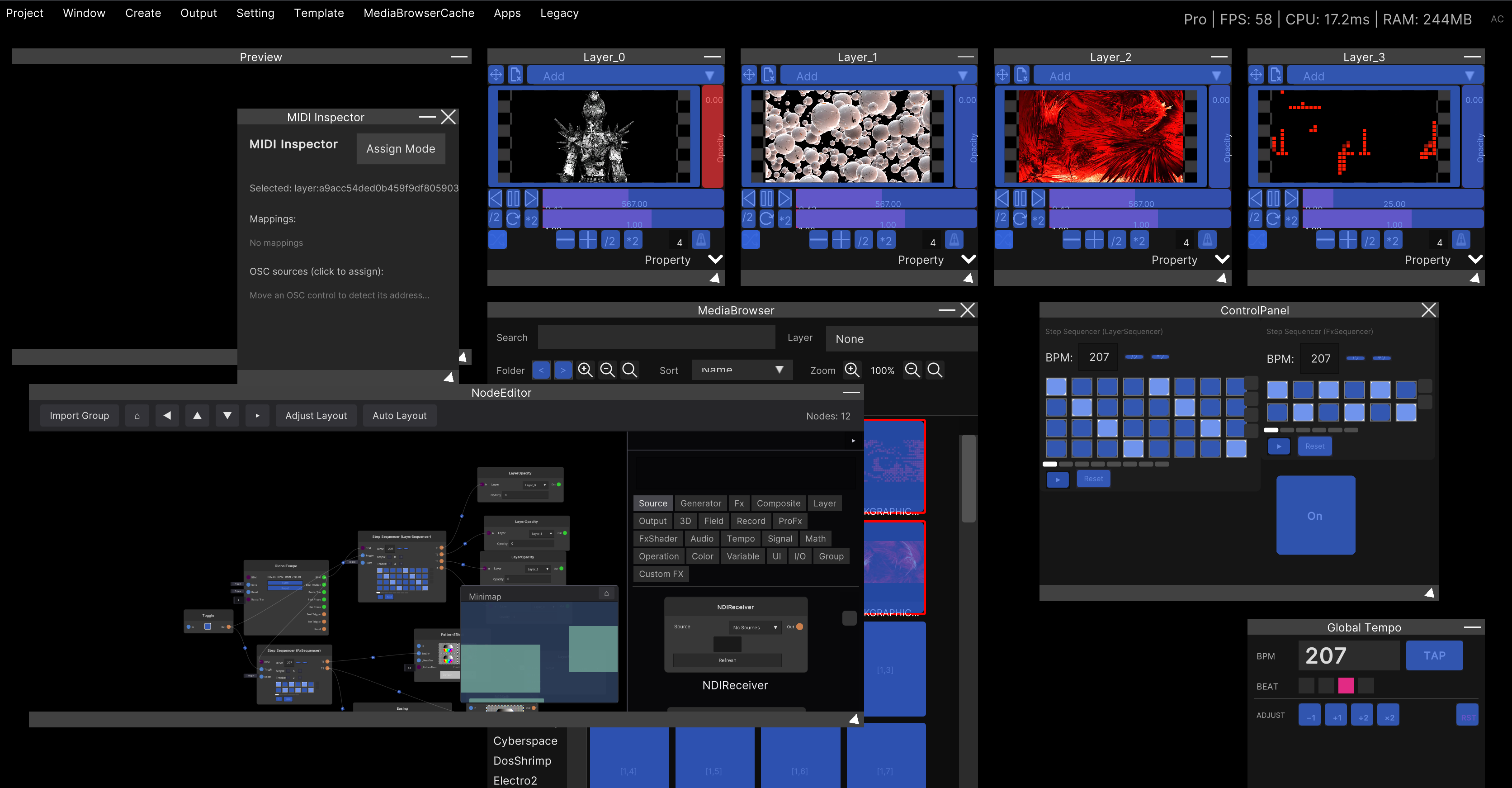
Task: Open the Project menu
Action: 25,13
